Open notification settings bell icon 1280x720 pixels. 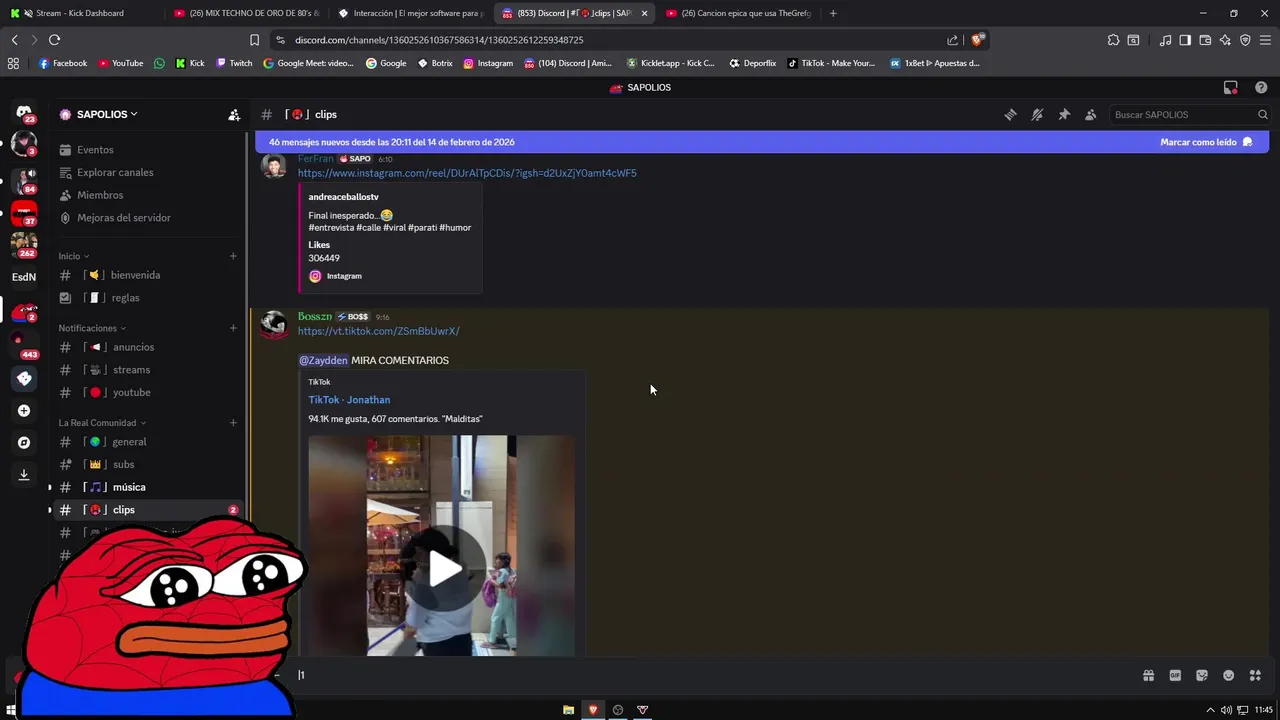pos(1037,115)
